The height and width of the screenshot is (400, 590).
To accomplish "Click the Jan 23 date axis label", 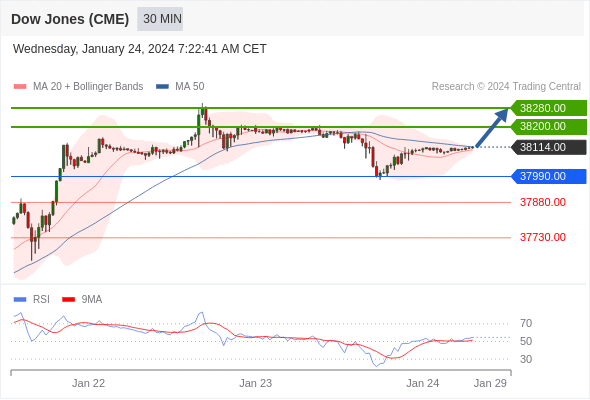I will point(255,383).
